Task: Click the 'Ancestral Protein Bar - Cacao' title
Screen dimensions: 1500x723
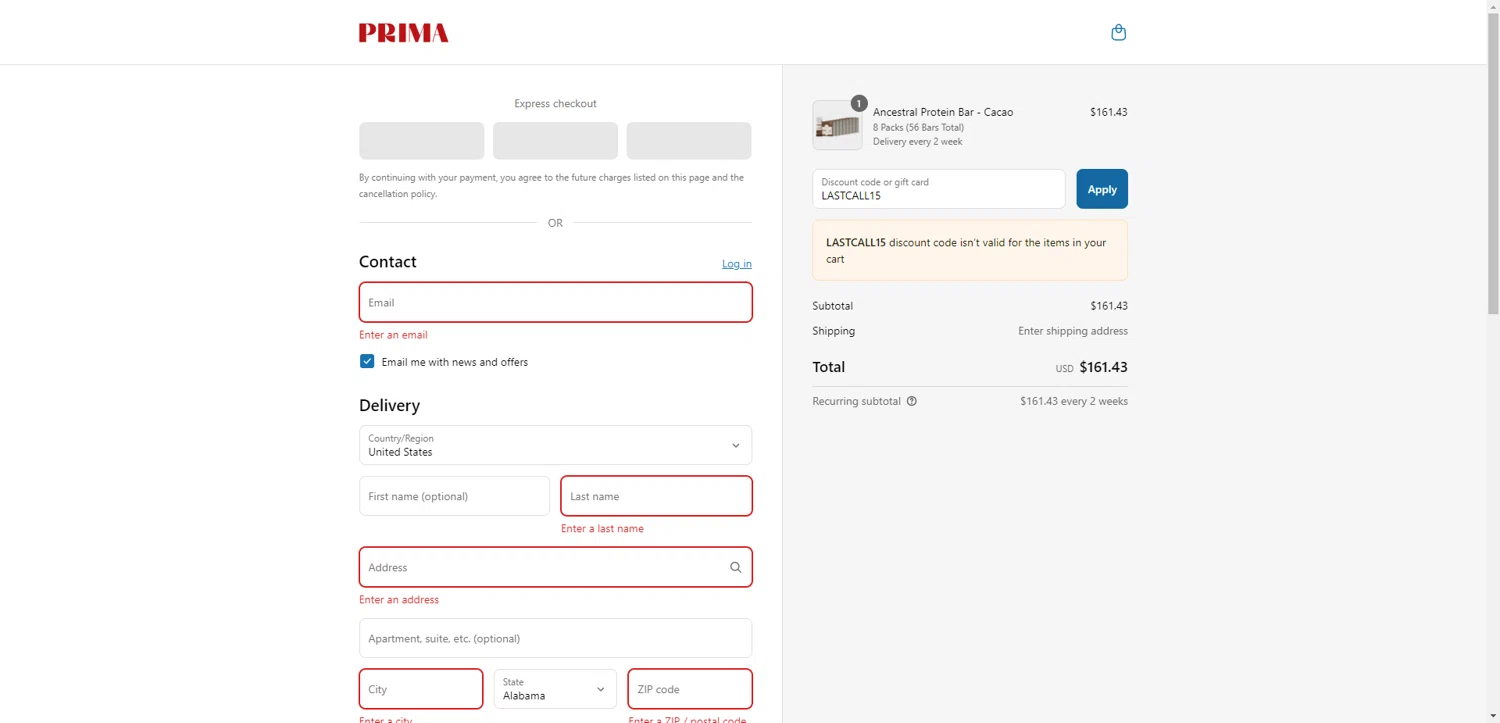Action: [943, 112]
